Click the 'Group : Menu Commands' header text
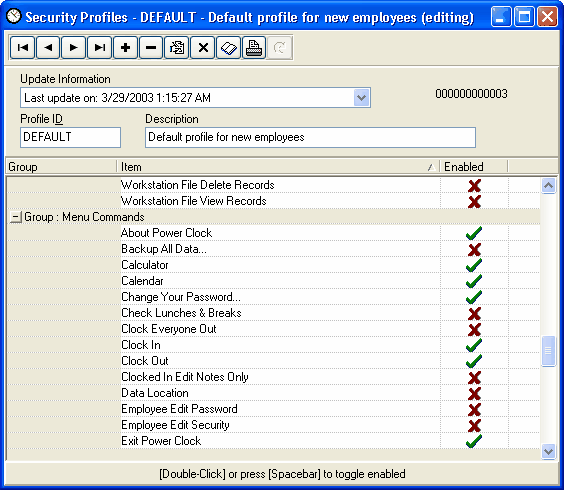564x490 pixels. pos(84,217)
